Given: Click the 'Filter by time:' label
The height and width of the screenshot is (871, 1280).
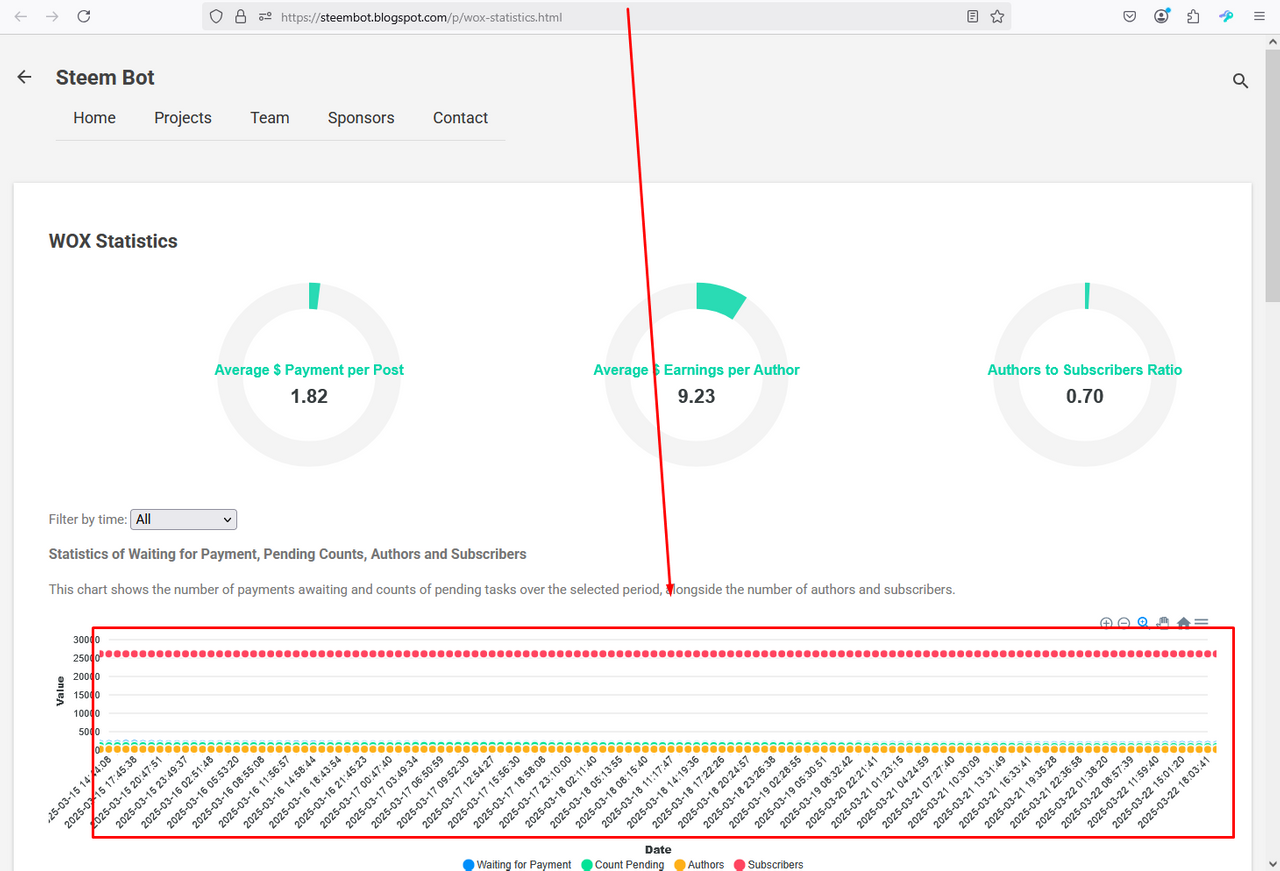Looking at the screenshot, I should (88, 519).
